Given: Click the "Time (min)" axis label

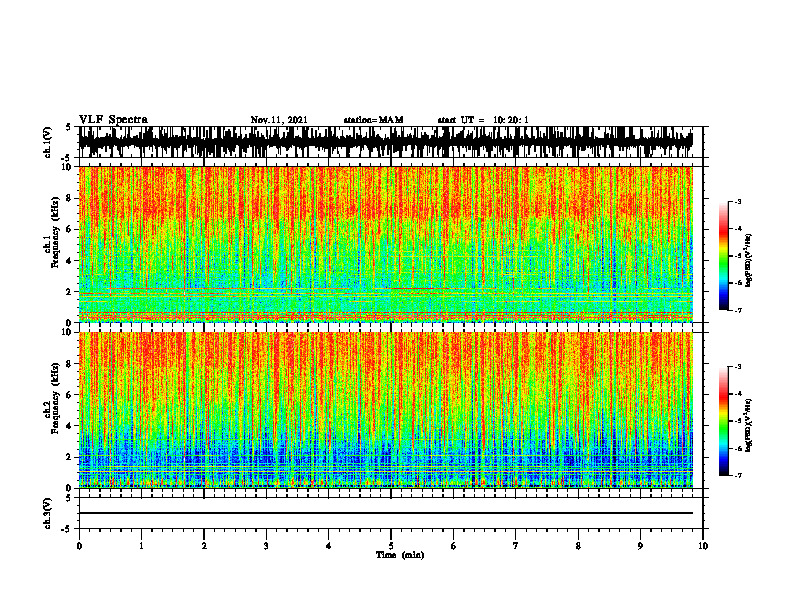Looking at the screenshot, I should click(400, 555).
